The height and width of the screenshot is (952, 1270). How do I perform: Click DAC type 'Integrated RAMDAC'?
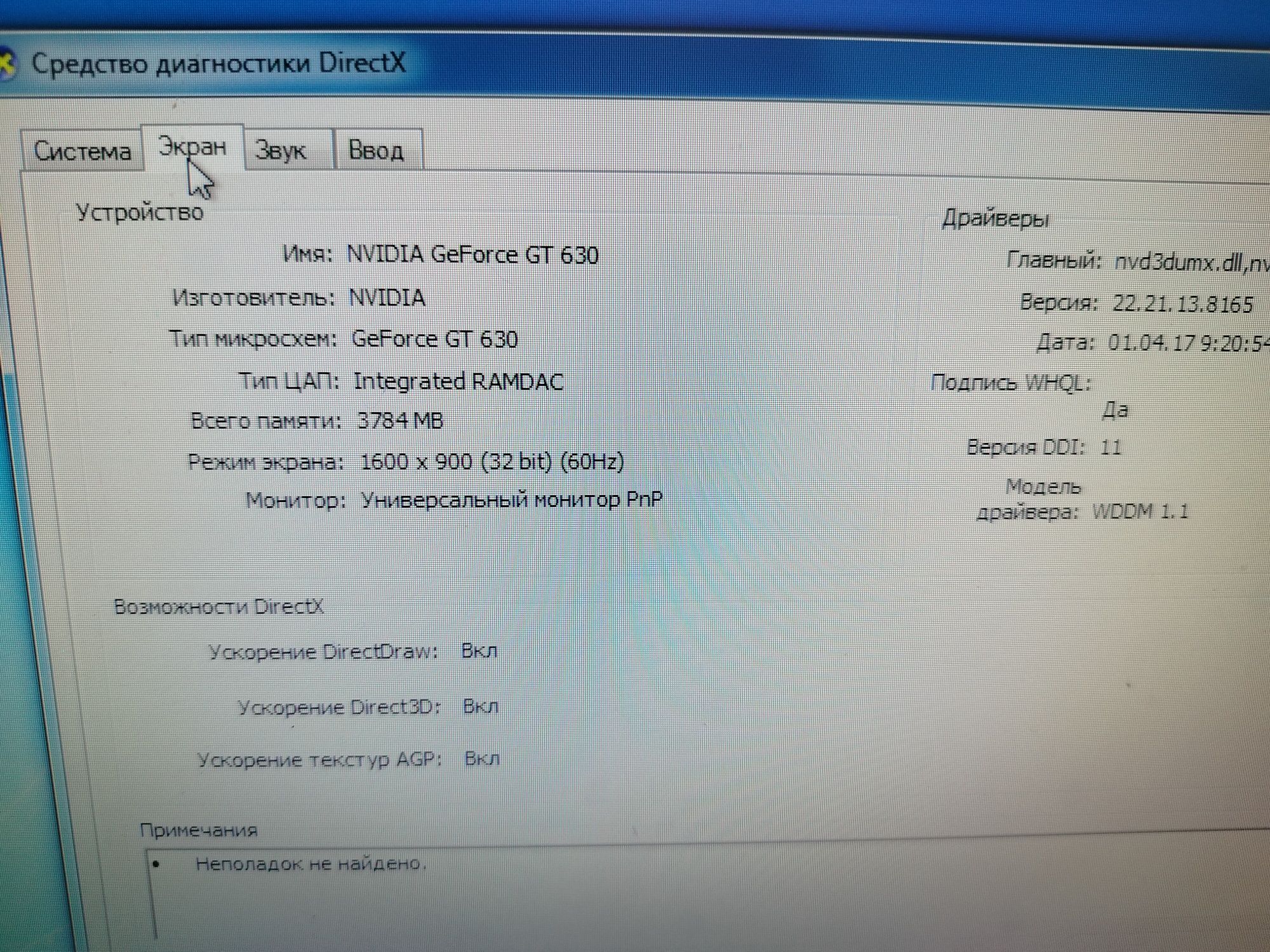458,381
